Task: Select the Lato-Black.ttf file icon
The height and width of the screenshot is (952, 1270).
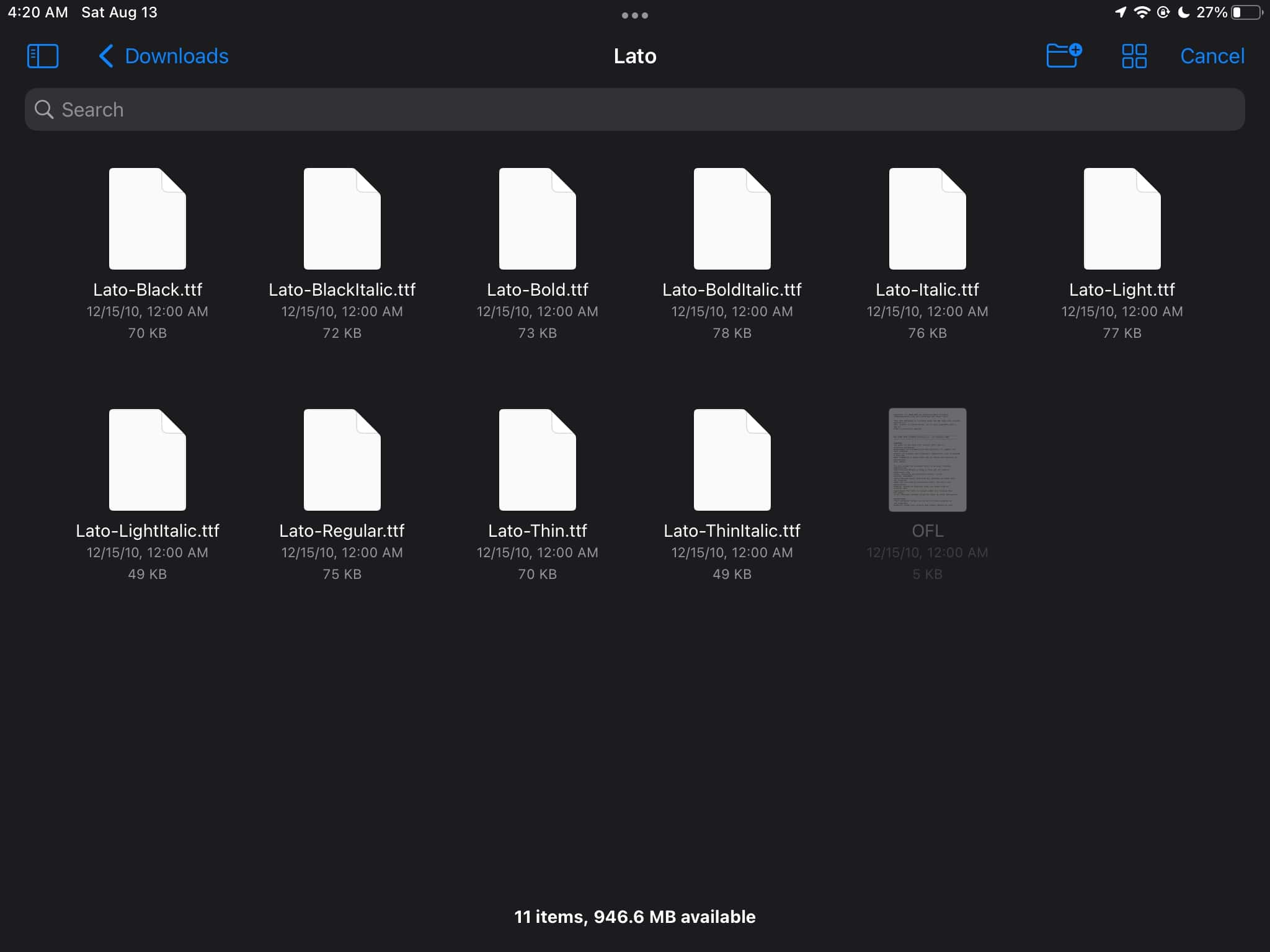Action: (x=147, y=218)
